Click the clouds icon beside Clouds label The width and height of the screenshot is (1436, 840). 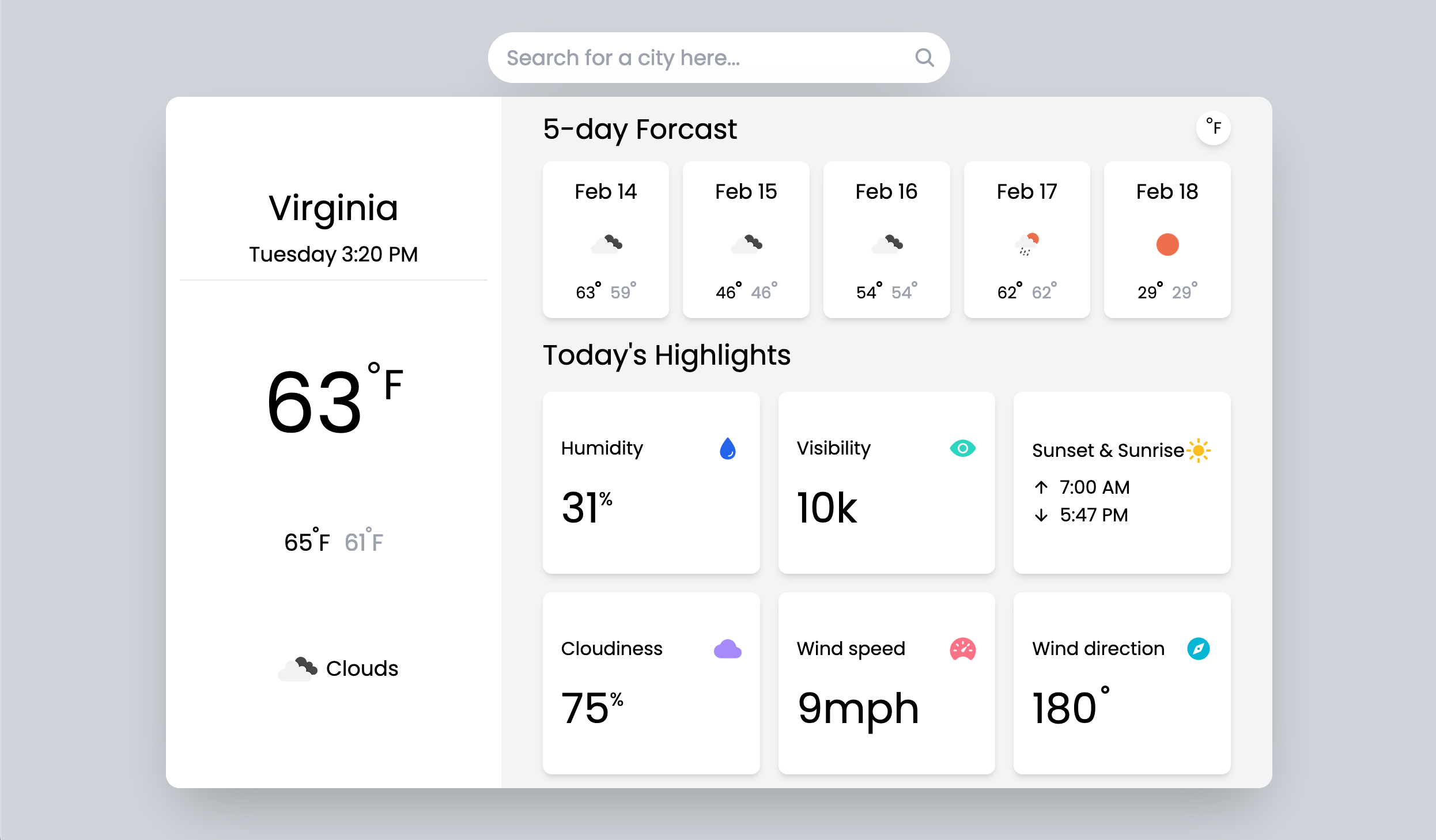point(297,668)
